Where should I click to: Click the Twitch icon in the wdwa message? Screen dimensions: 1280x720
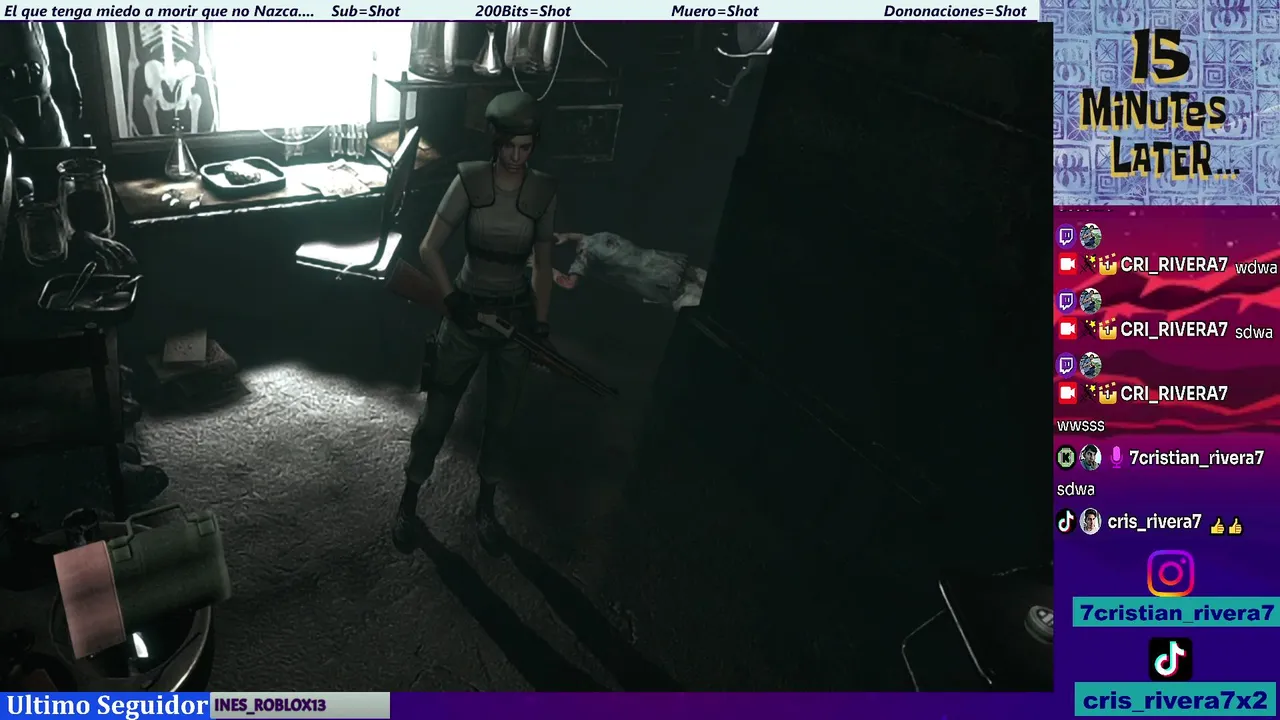[1066, 237]
